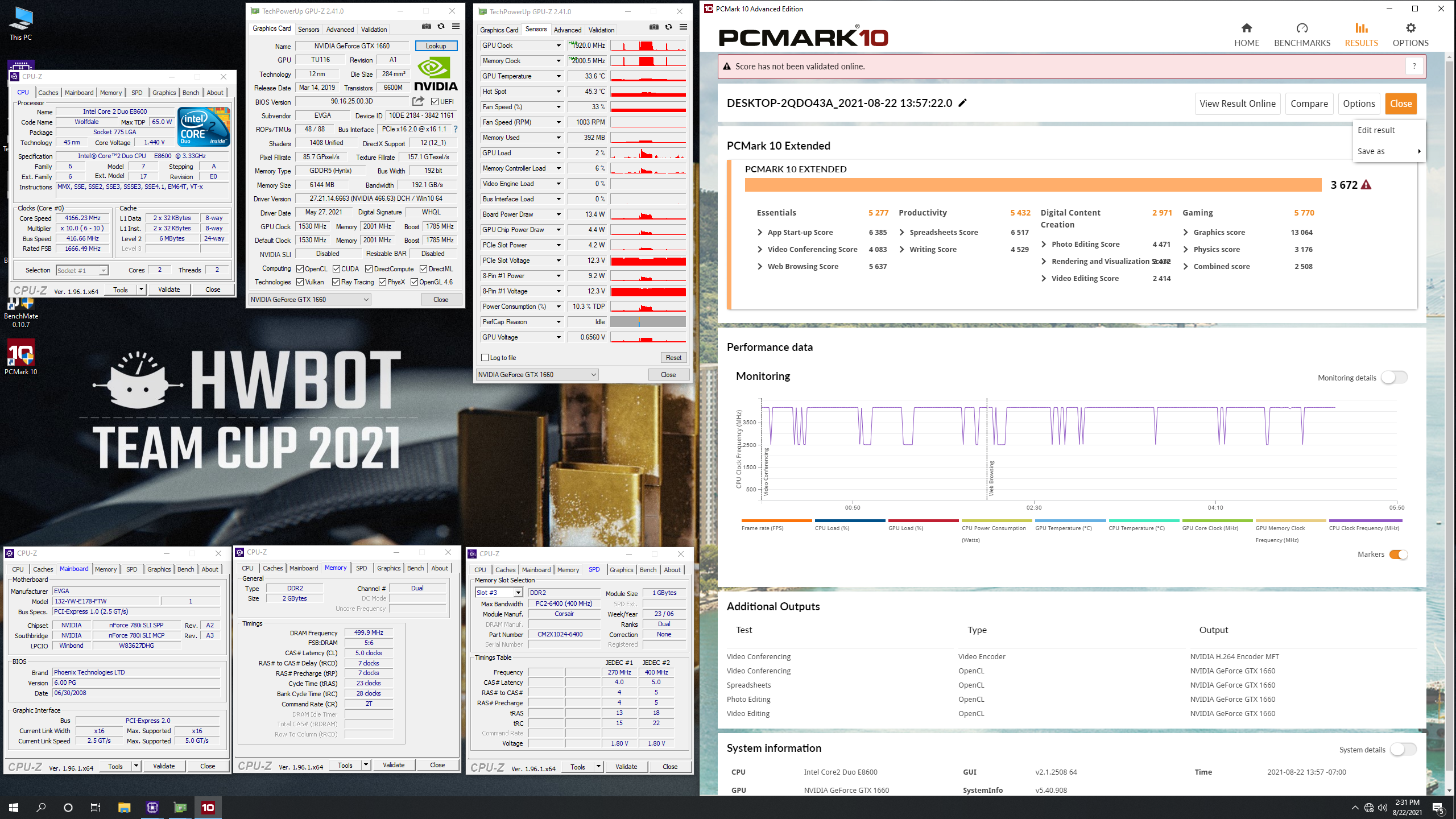Viewport: 1456px width, 819px height.
Task: Open hamburger menu in GPU-Z Graphics Card window
Action: coord(456,26)
